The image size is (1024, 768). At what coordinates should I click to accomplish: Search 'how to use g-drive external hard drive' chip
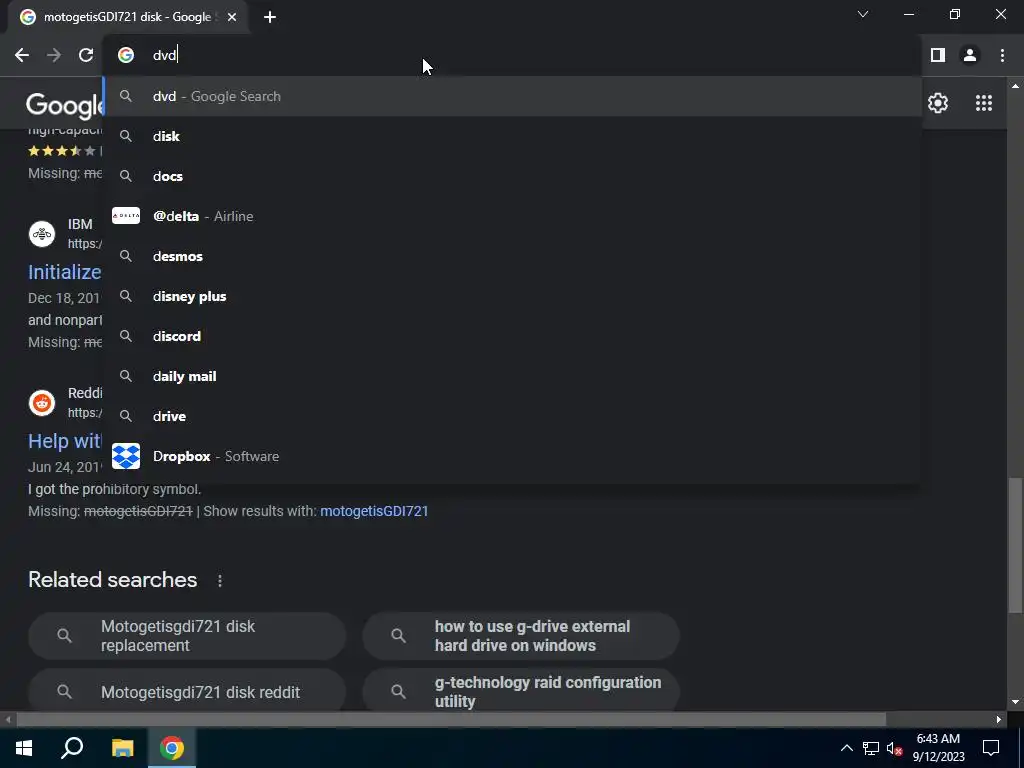point(520,635)
